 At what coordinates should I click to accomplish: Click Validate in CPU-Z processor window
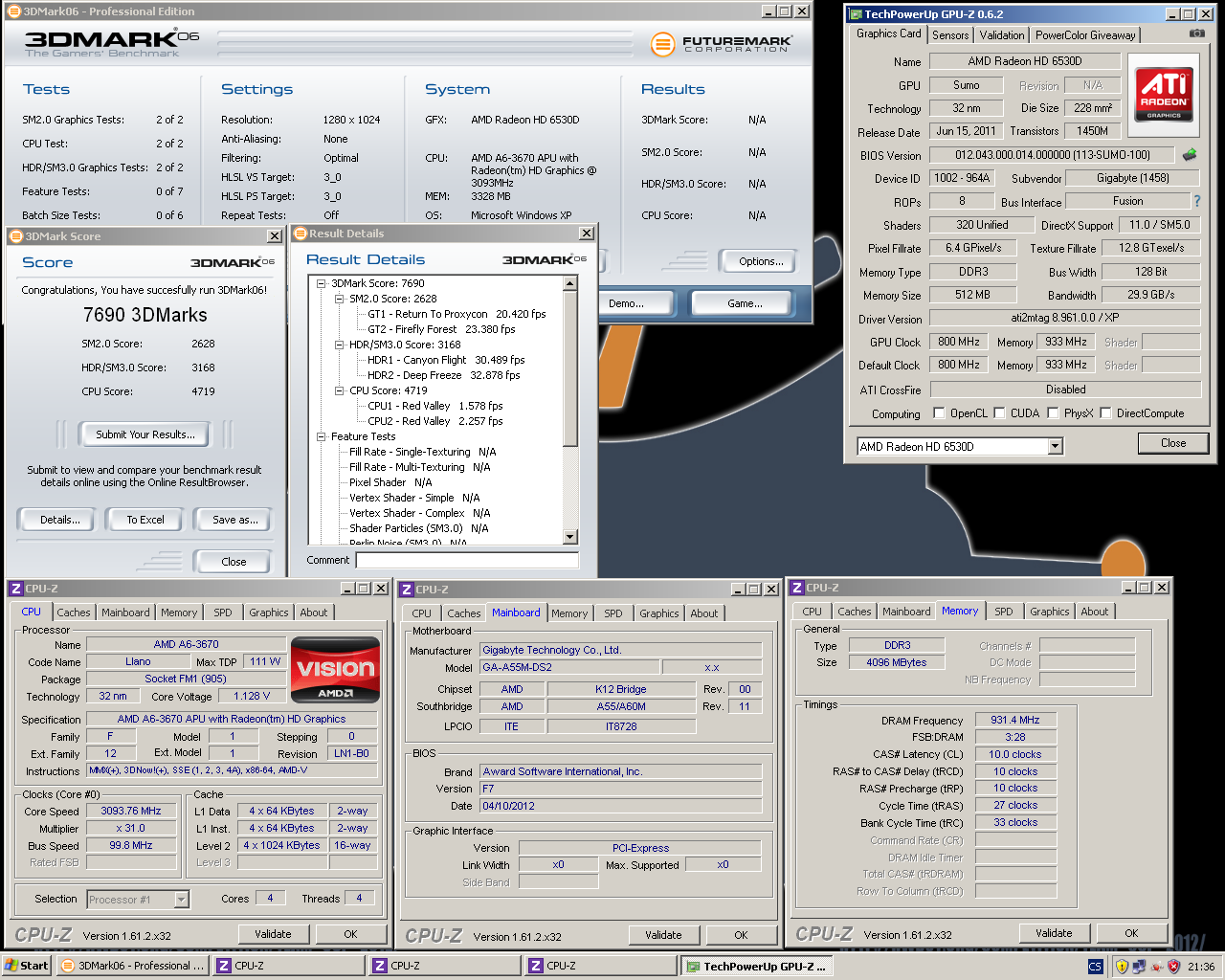273,934
